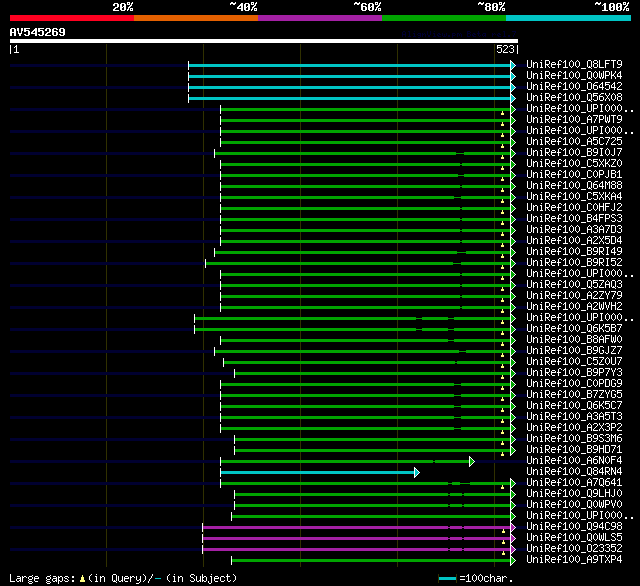Click the red 20% identity legend segment
The width and height of the screenshot is (640, 586).
[71, 18]
